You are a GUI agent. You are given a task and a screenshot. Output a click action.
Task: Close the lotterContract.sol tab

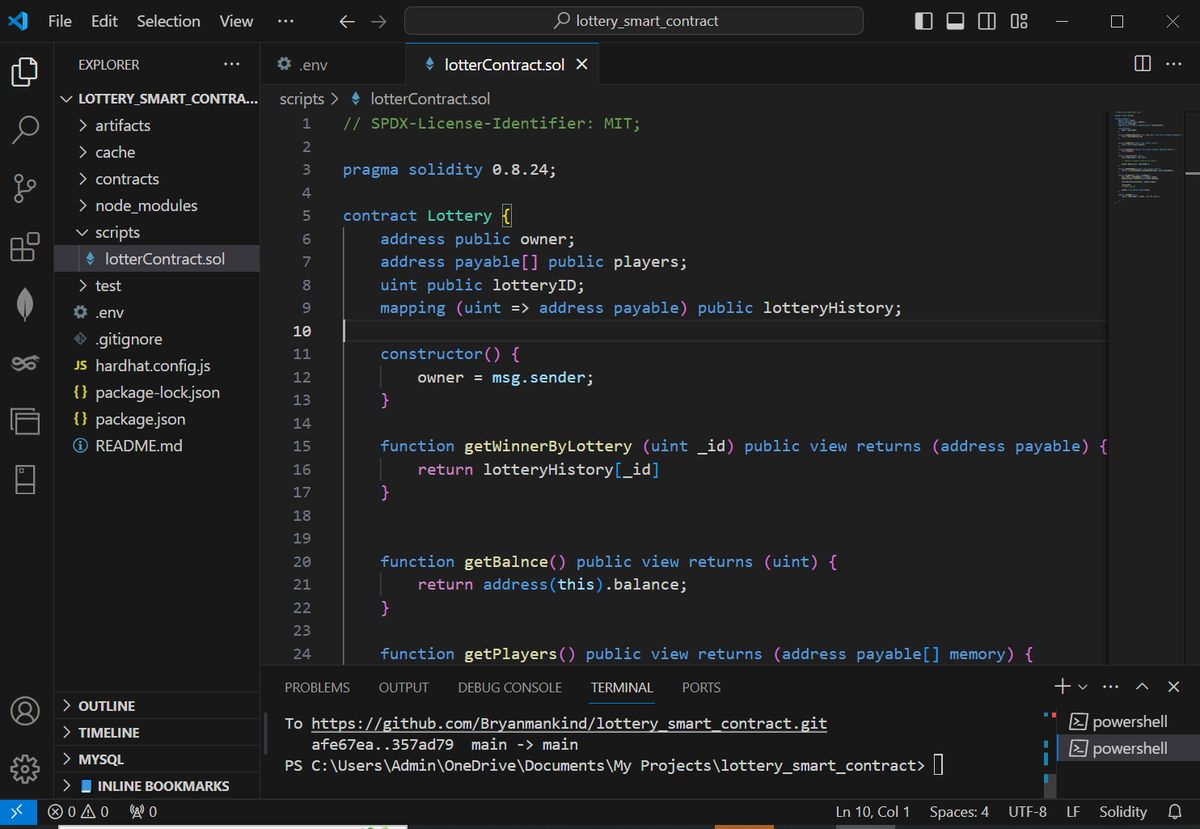(x=582, y=64)
